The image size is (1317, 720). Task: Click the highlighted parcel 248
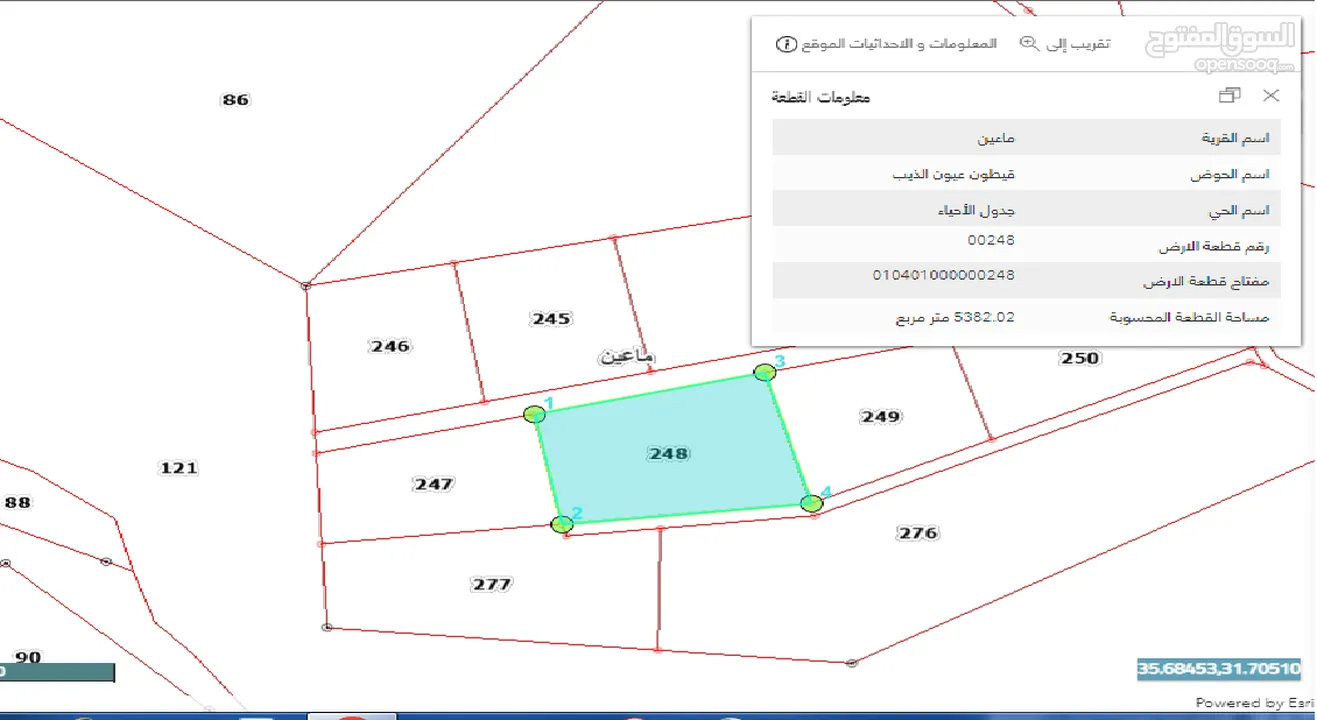click(x=672, y=450)
